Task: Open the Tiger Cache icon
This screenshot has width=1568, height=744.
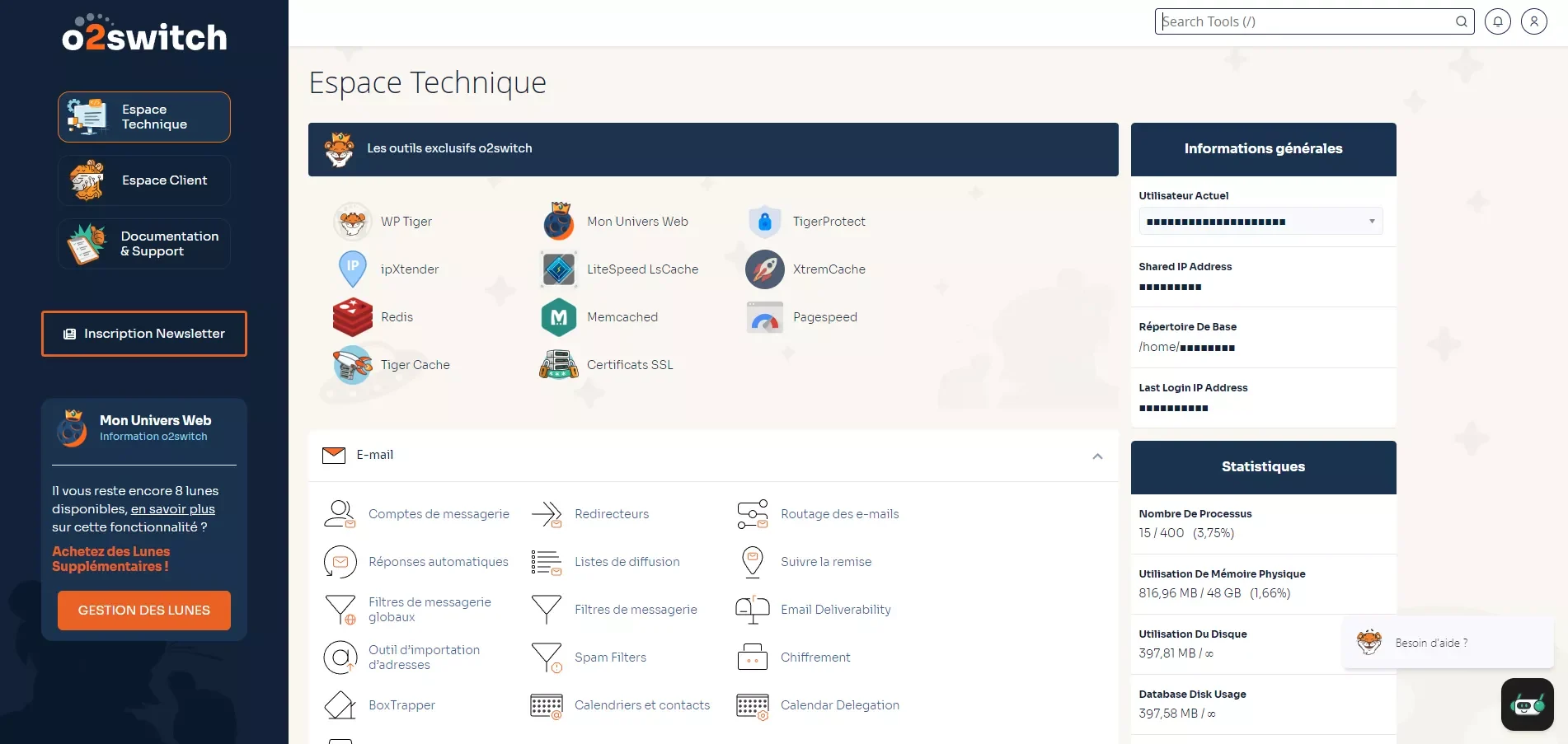Action: 353,365
